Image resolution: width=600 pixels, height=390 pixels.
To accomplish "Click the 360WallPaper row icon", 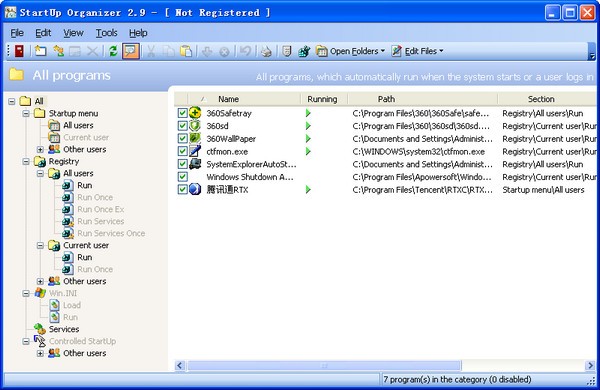I will pyautogui.click(x=195, y=138).
